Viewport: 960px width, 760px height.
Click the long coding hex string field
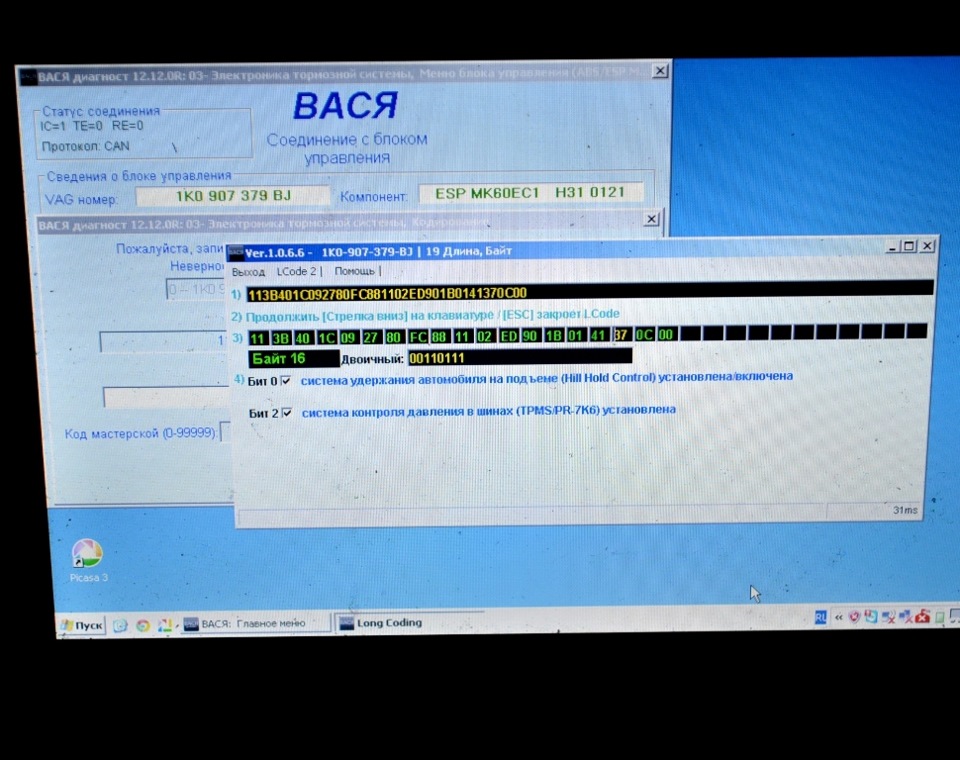point(590,293)
